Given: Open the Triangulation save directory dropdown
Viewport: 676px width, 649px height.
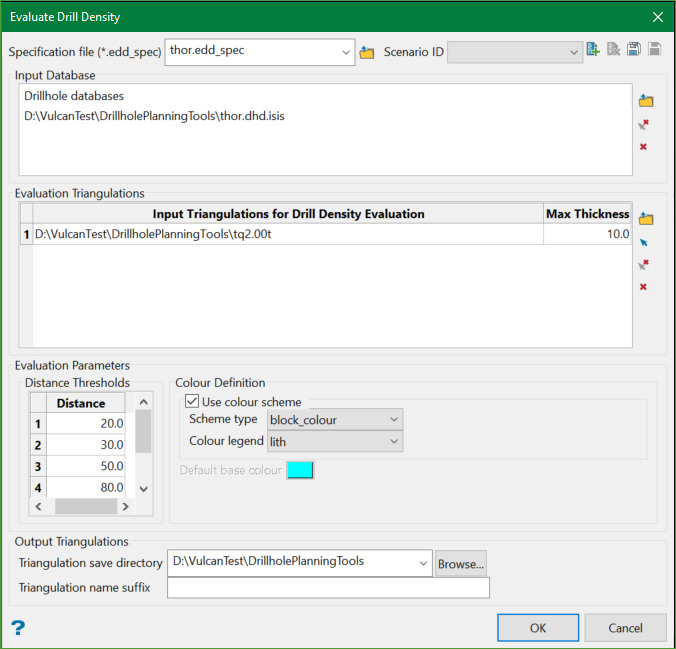Looking at the screenshot, I should tap(421, 563).
